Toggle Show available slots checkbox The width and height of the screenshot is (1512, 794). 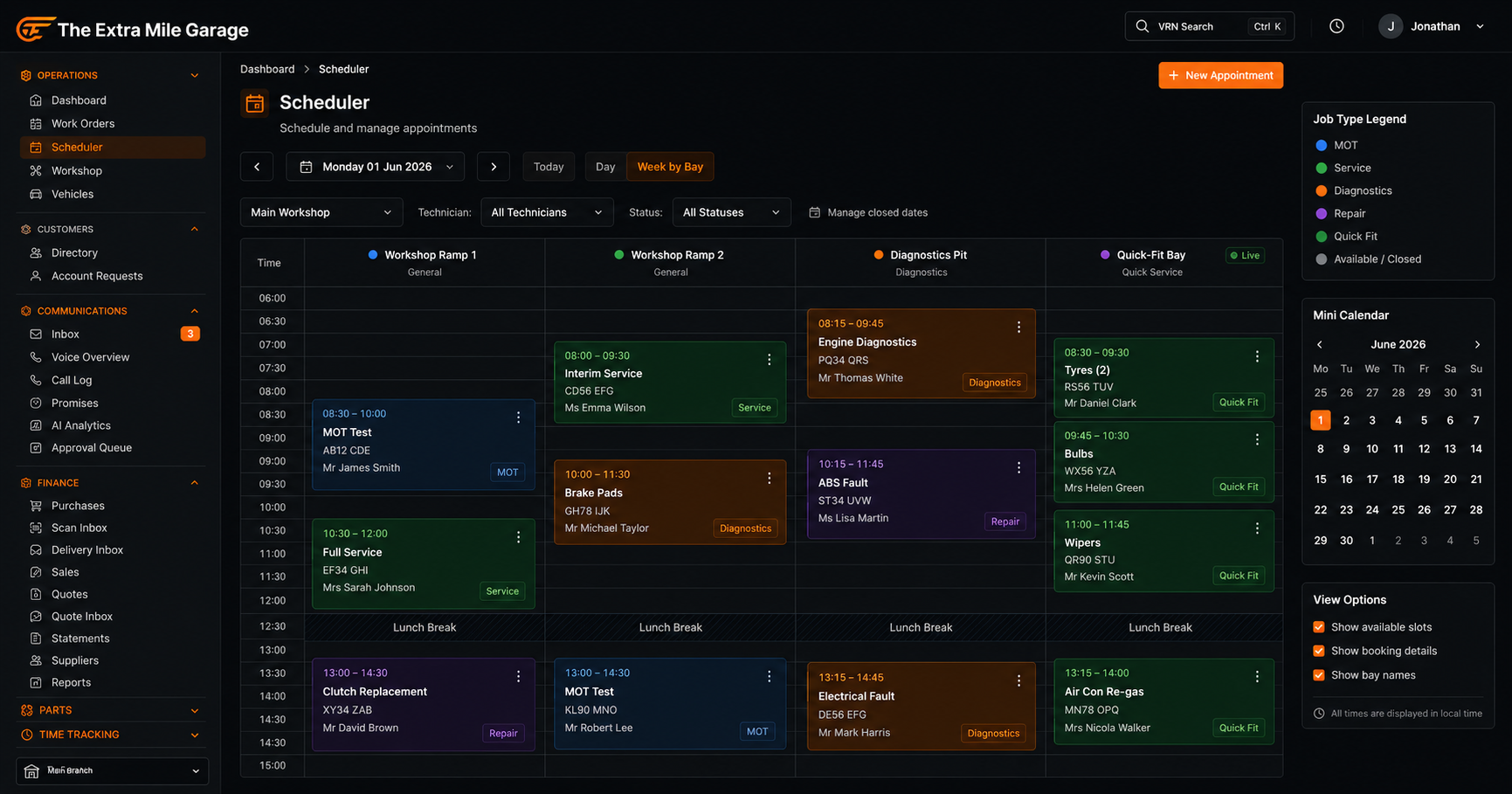[x=1319, y=627]
